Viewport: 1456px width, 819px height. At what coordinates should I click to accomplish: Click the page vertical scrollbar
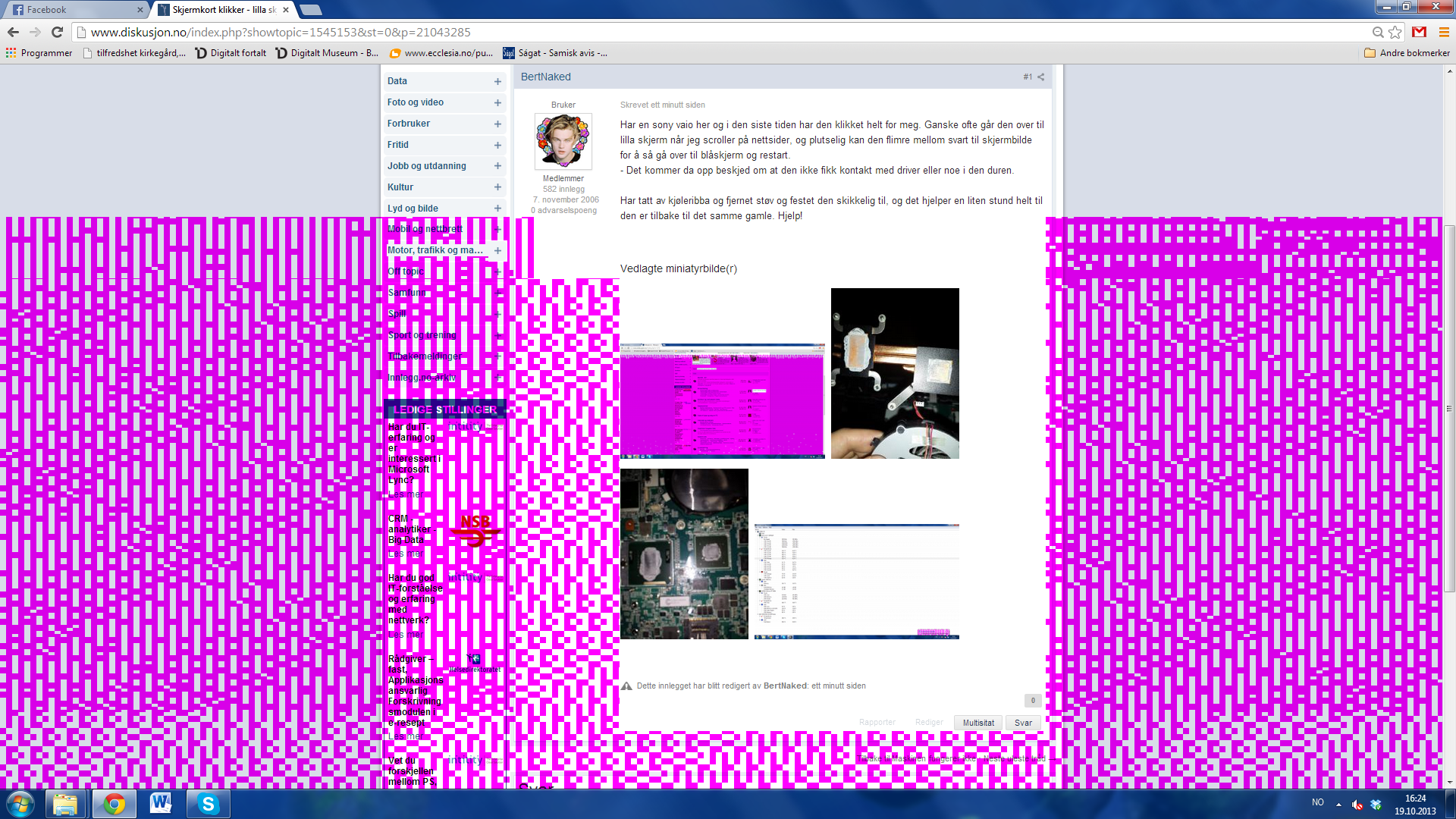click(x=1450, y=408)
